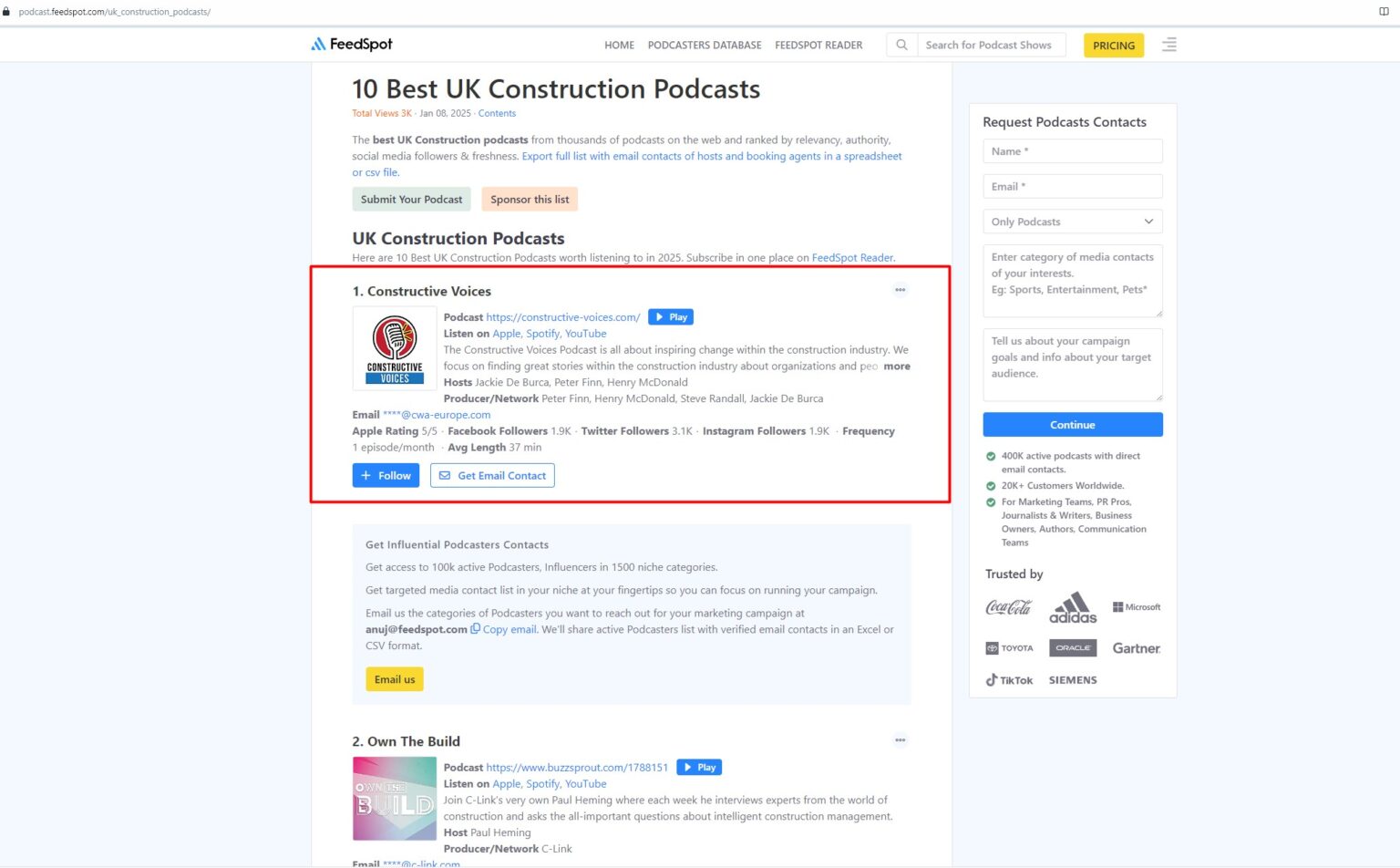The height and width of the screenshot is (868, 1400).
Task: Open the three-dot menu for Constructive Voices
Action: click(x=900, y=290)
